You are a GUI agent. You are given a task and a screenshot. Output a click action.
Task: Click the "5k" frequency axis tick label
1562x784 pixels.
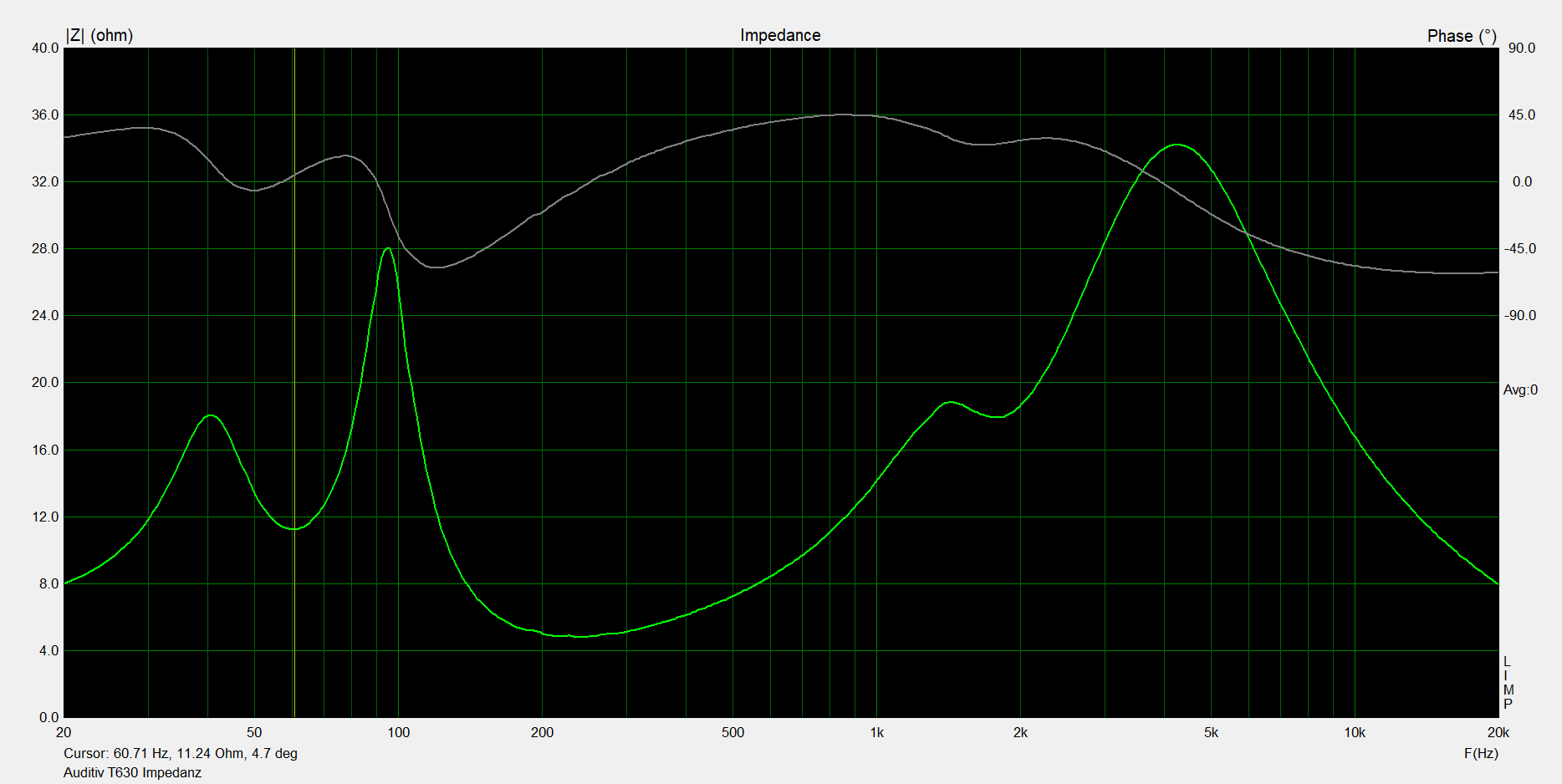1211,733
